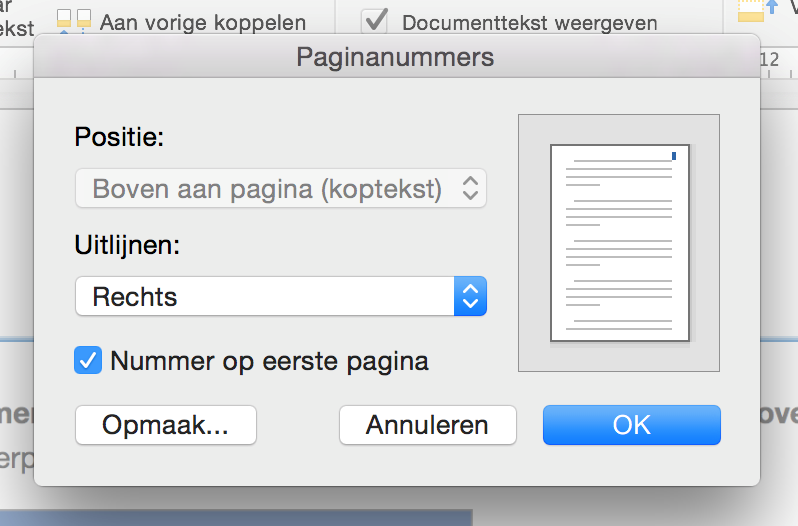Click the Paginanummers dialog title bar
Image resolution: width=798 pixels, height=526 pixels.
click(396, 56)
